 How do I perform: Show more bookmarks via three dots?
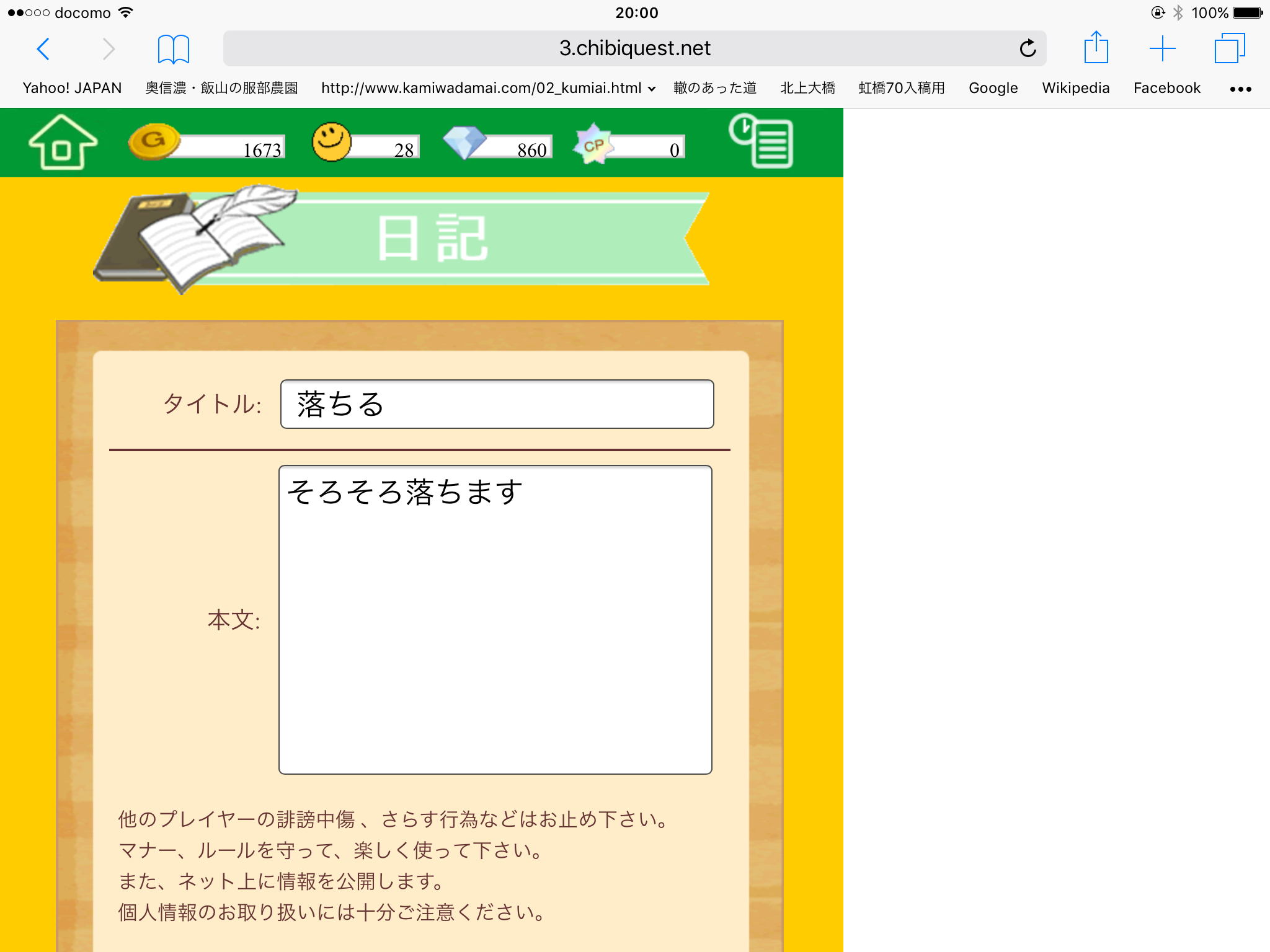click(x=1240, y=89)
